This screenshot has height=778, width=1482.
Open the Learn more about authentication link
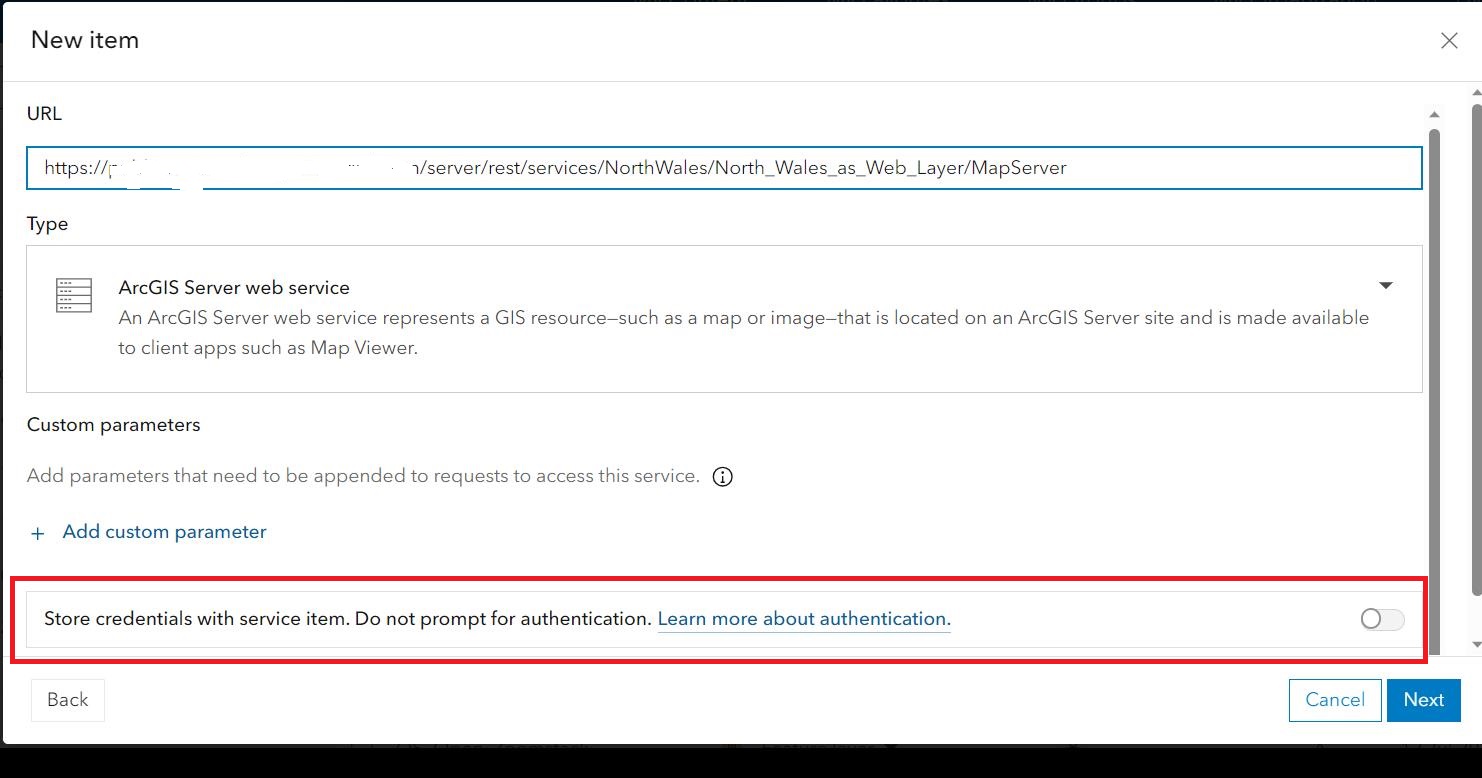tap(803, 618)
